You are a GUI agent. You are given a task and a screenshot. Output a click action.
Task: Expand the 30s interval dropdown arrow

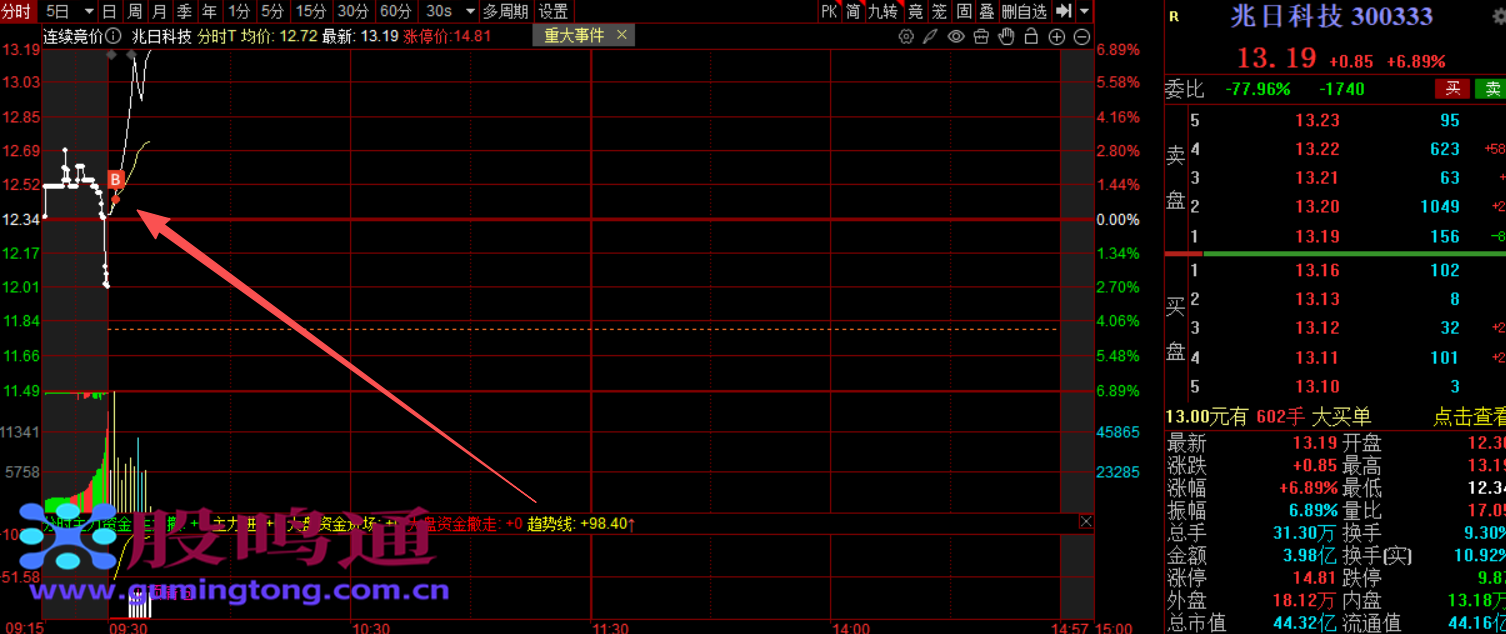(x=470, y=12)
